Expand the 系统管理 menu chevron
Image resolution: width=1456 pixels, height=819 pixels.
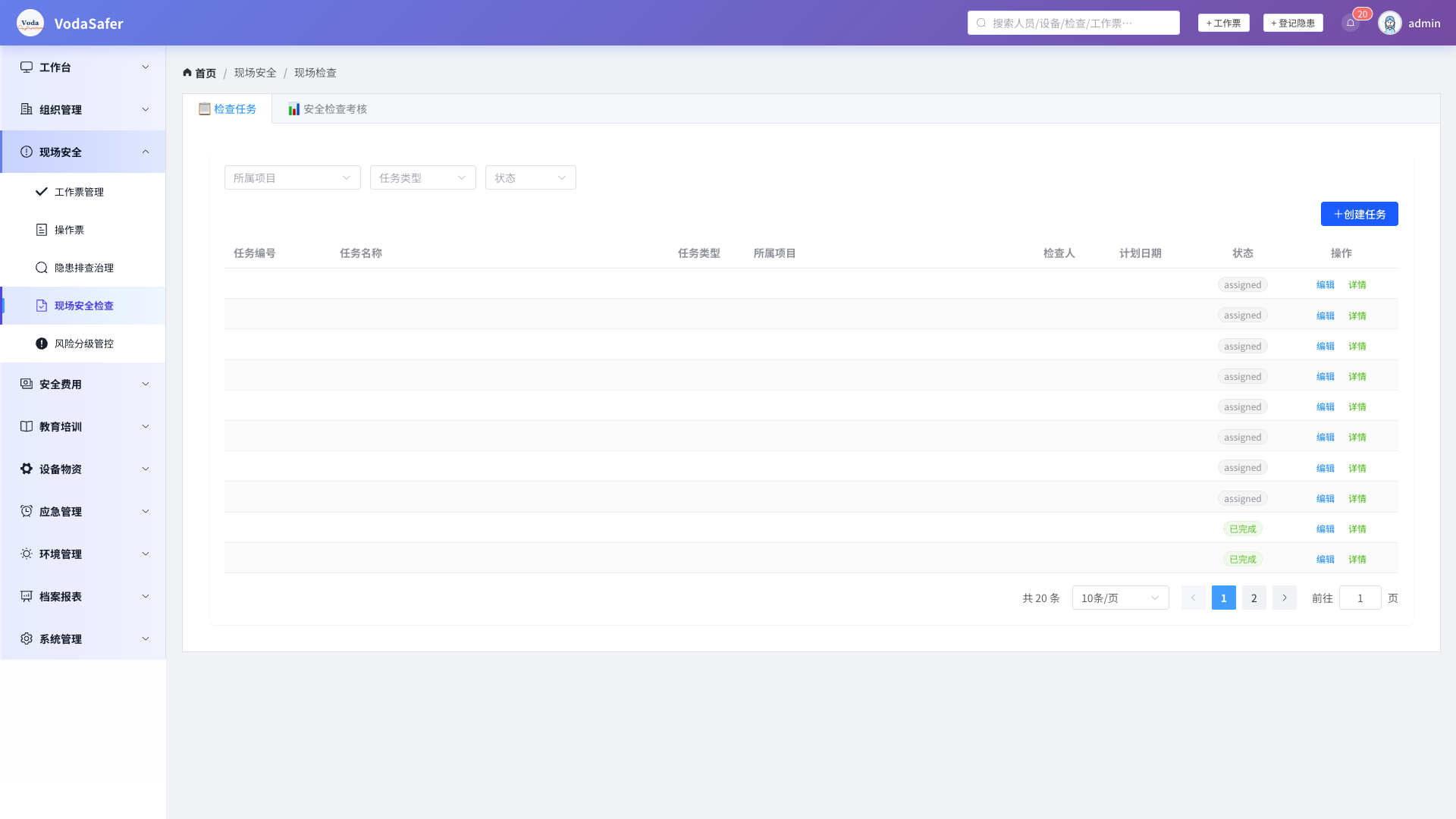point(146,639)
